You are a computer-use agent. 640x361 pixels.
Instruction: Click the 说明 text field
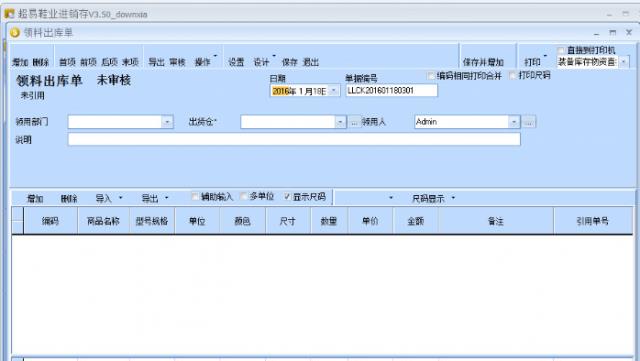tap(294, 140)
